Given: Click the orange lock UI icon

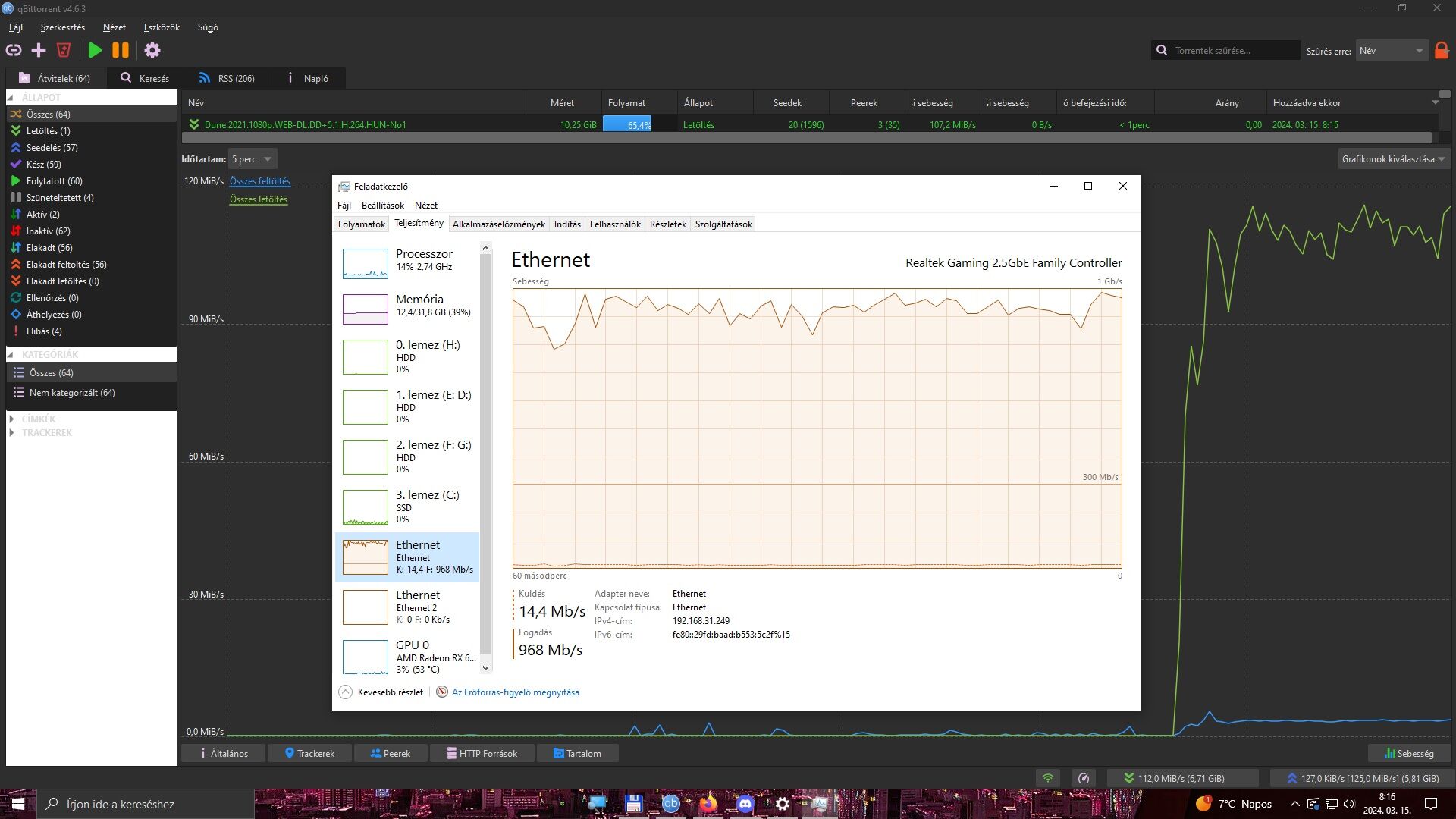Looking at the screenshot, I should point(1442,51).
